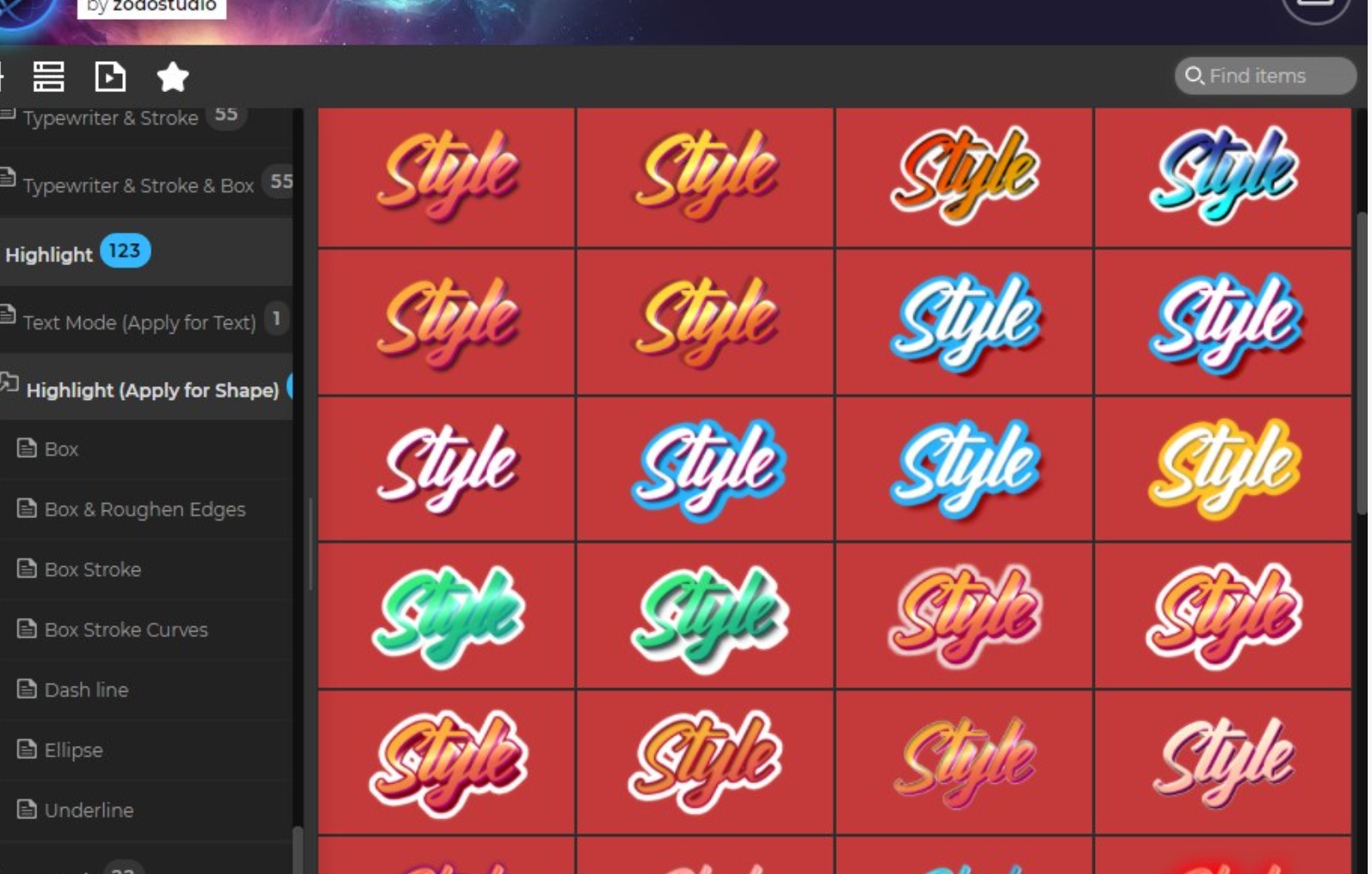The image size is (1372, 874).
Task: Click the search magnifier icon
Action: point(1194,76)
